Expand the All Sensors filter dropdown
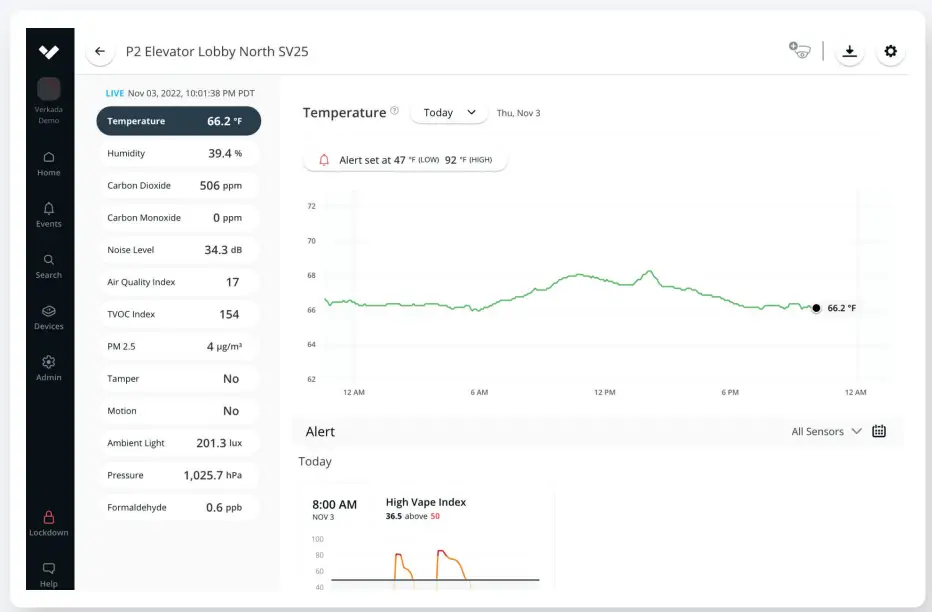Image resolution: width=932 pixels, height=612 pixels. point(825,432)
